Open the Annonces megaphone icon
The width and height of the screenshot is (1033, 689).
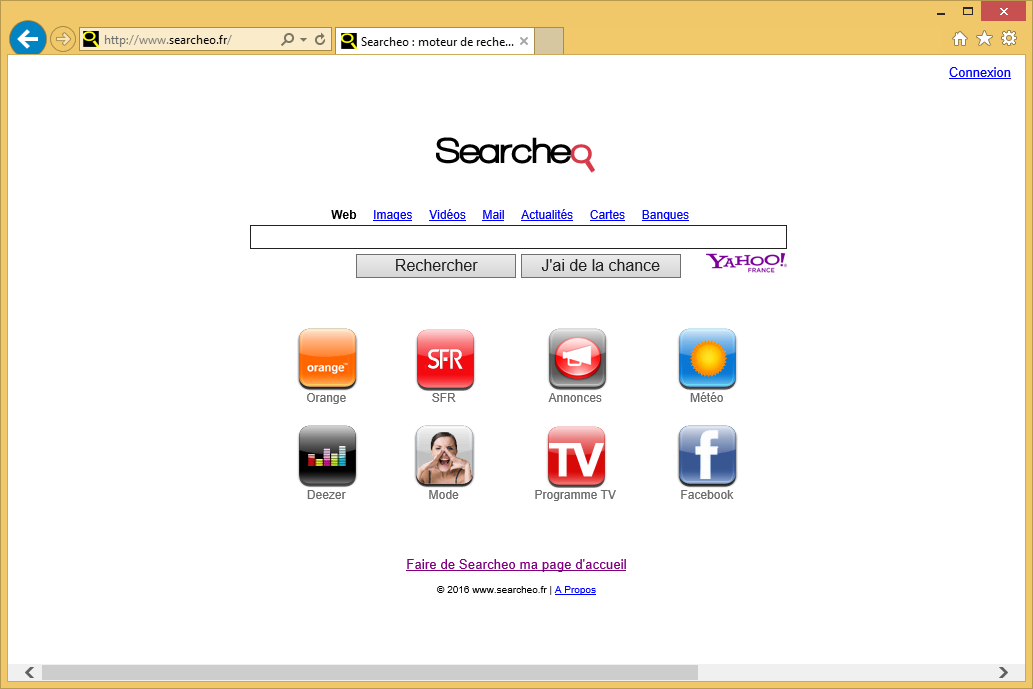[x=576, y=358]
